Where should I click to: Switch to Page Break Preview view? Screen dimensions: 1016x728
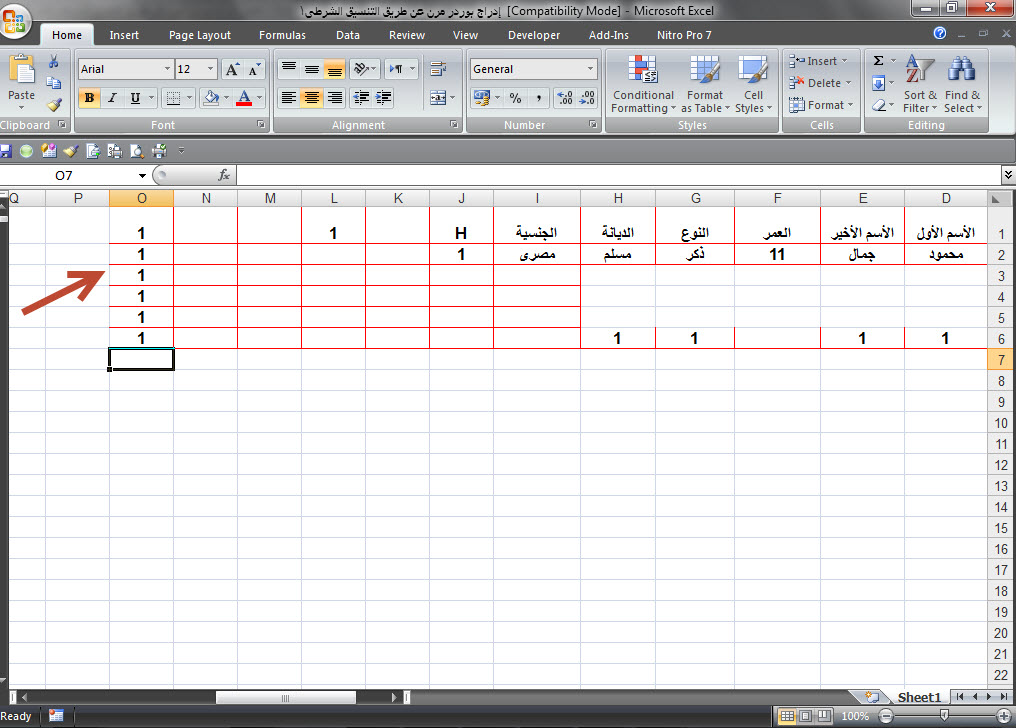click(x=824, y=716)
